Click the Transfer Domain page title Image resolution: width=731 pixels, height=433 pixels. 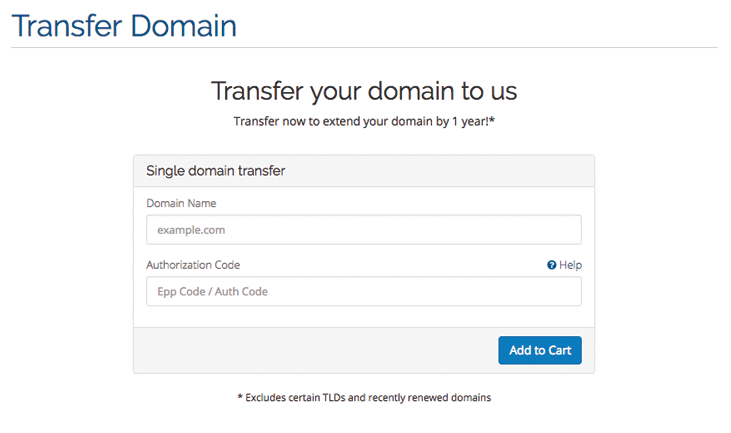coord(124,25)
